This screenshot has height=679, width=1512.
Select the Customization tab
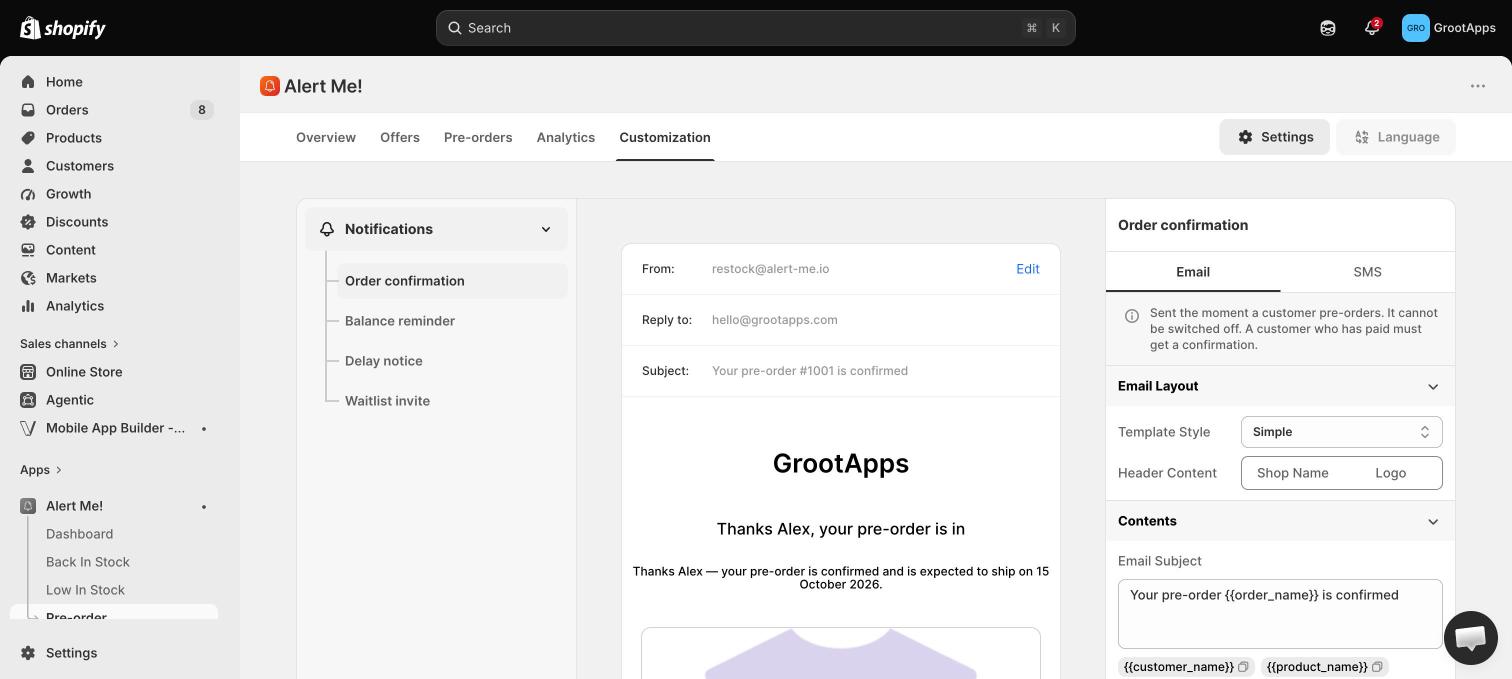665,137
